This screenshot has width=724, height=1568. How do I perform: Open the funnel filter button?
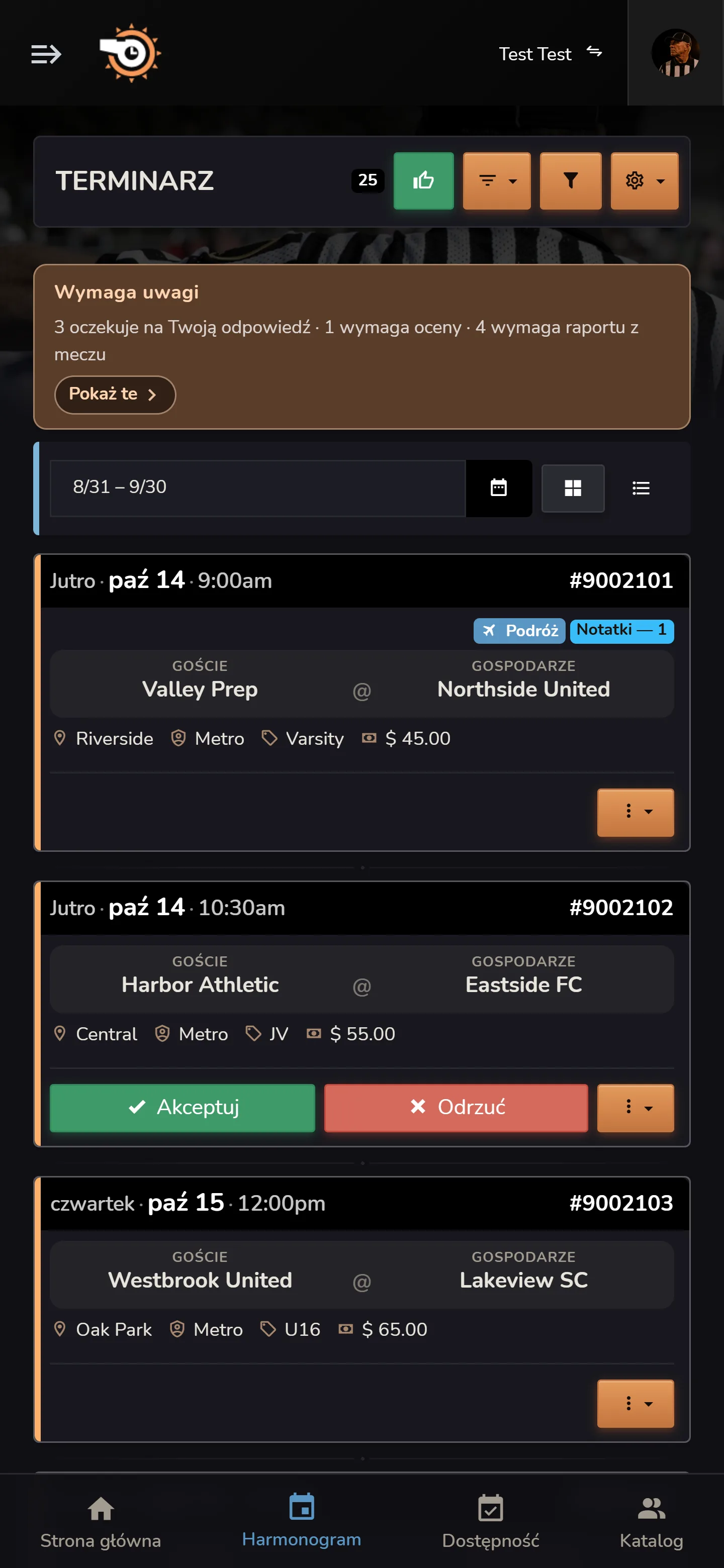click(x=570, y=181)
